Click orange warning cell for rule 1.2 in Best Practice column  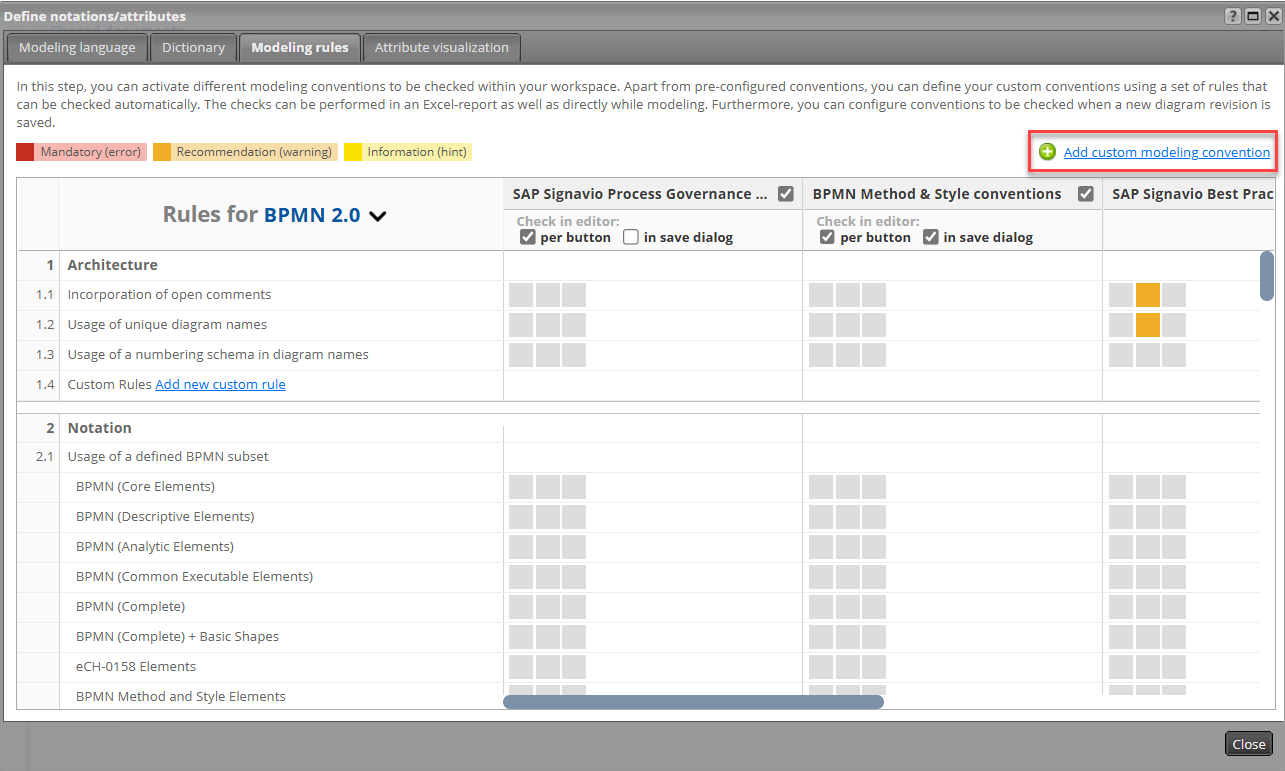point(1147,325)
